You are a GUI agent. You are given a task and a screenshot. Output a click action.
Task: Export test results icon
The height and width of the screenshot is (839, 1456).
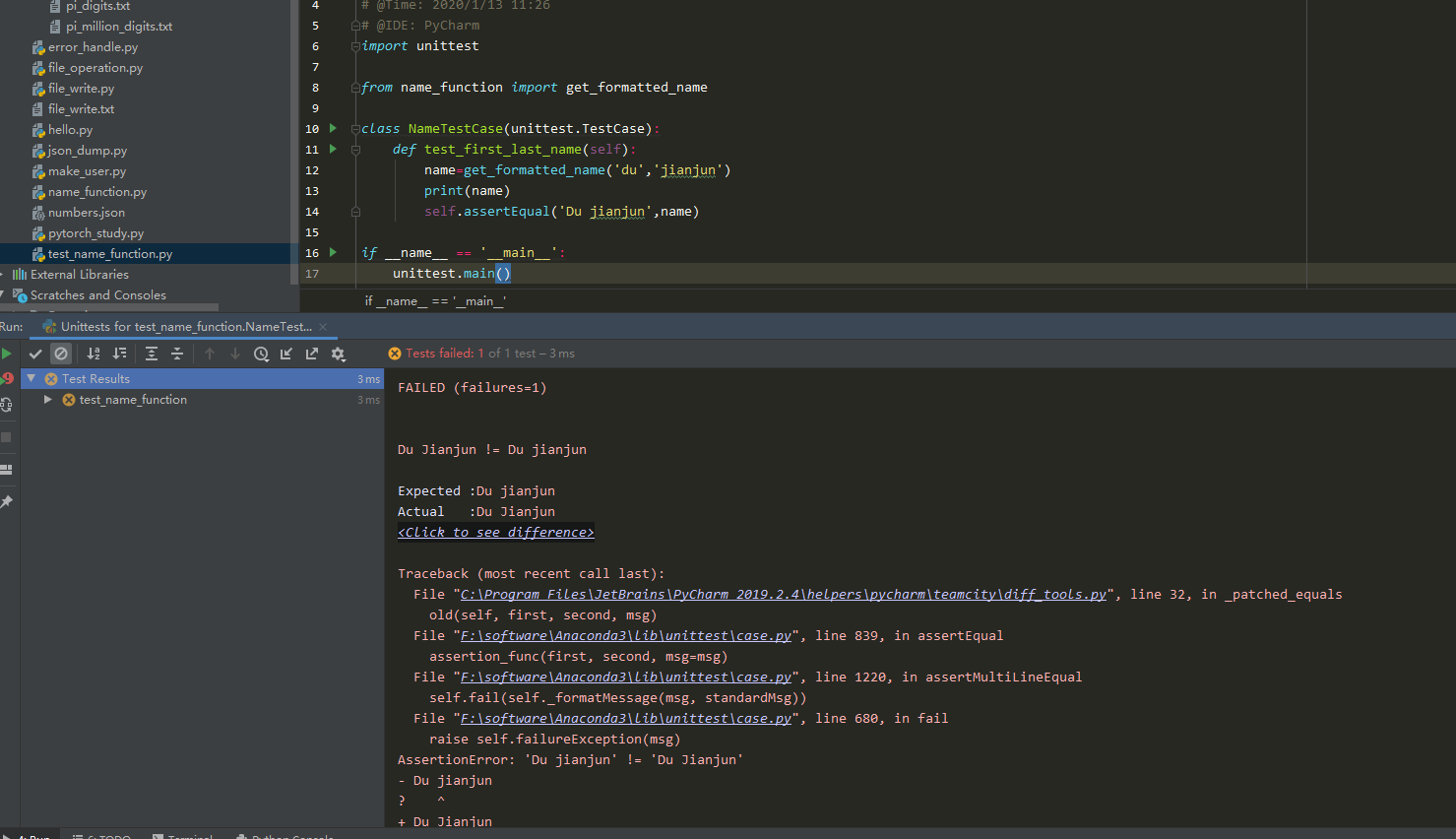click(312, 354)
